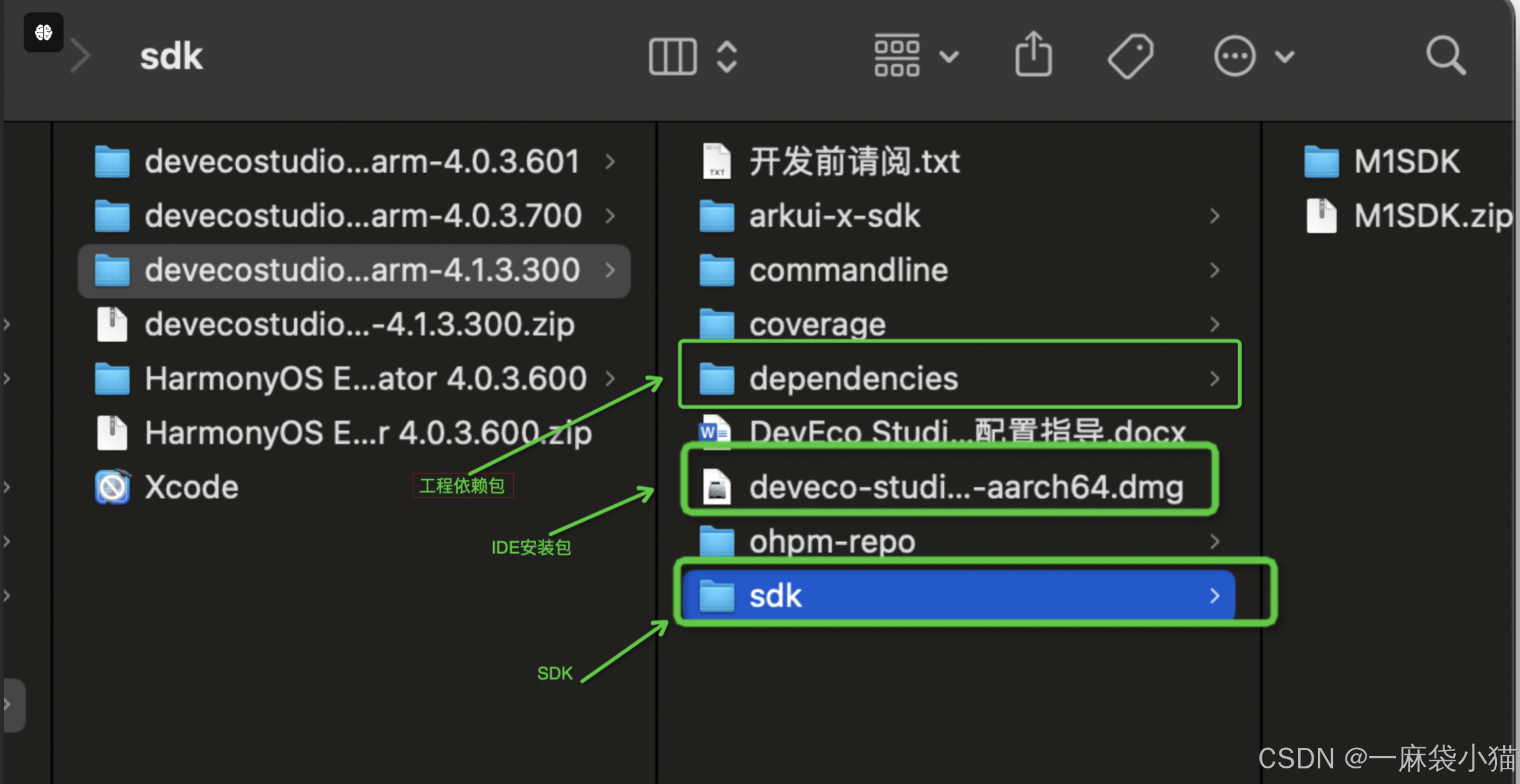Open the More actions ellipsis menu
Screen dimensions: 1520x784
pyautogui.click(x=1234, y=57)
